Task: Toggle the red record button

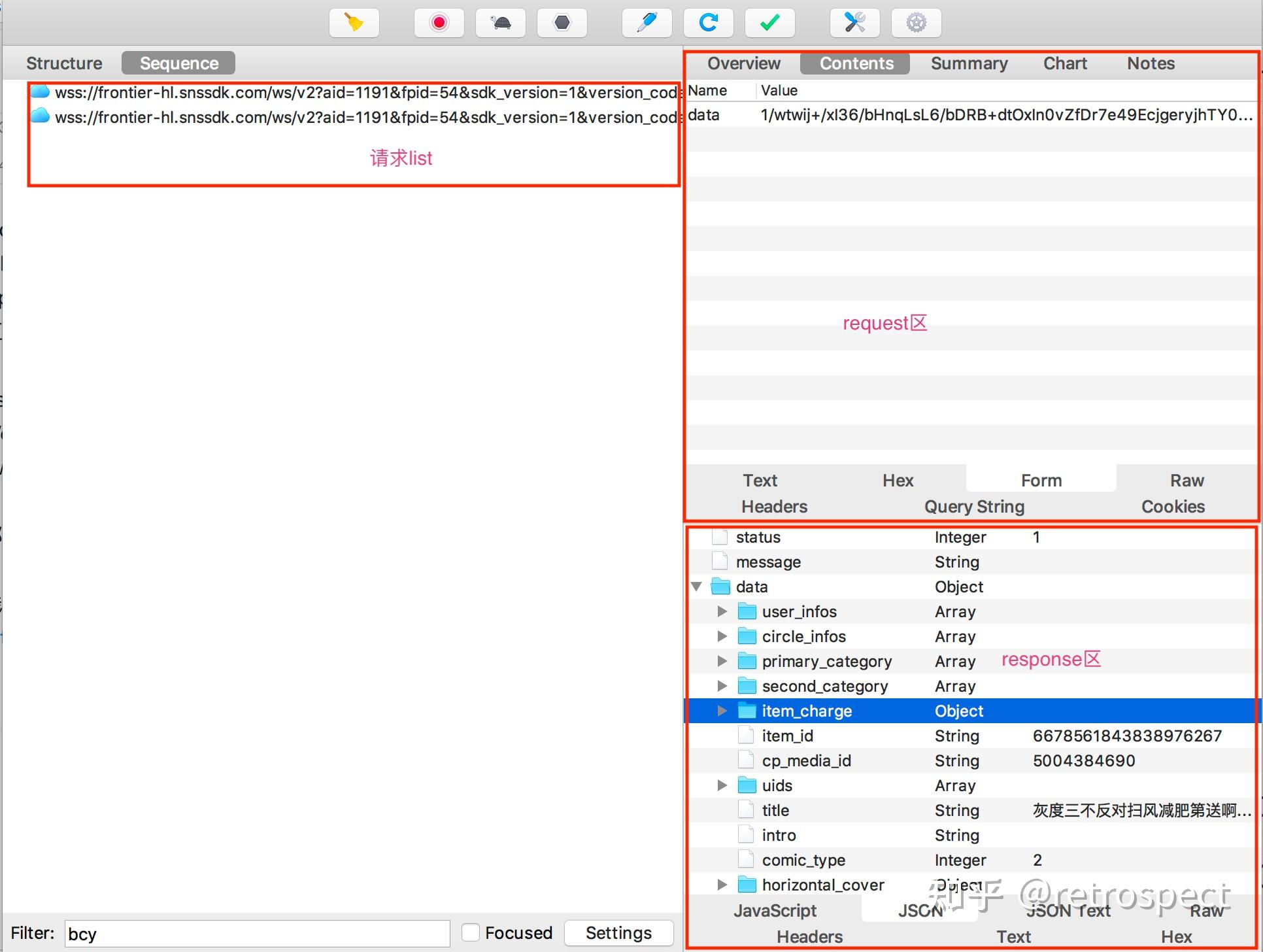Action: point(439,23)
